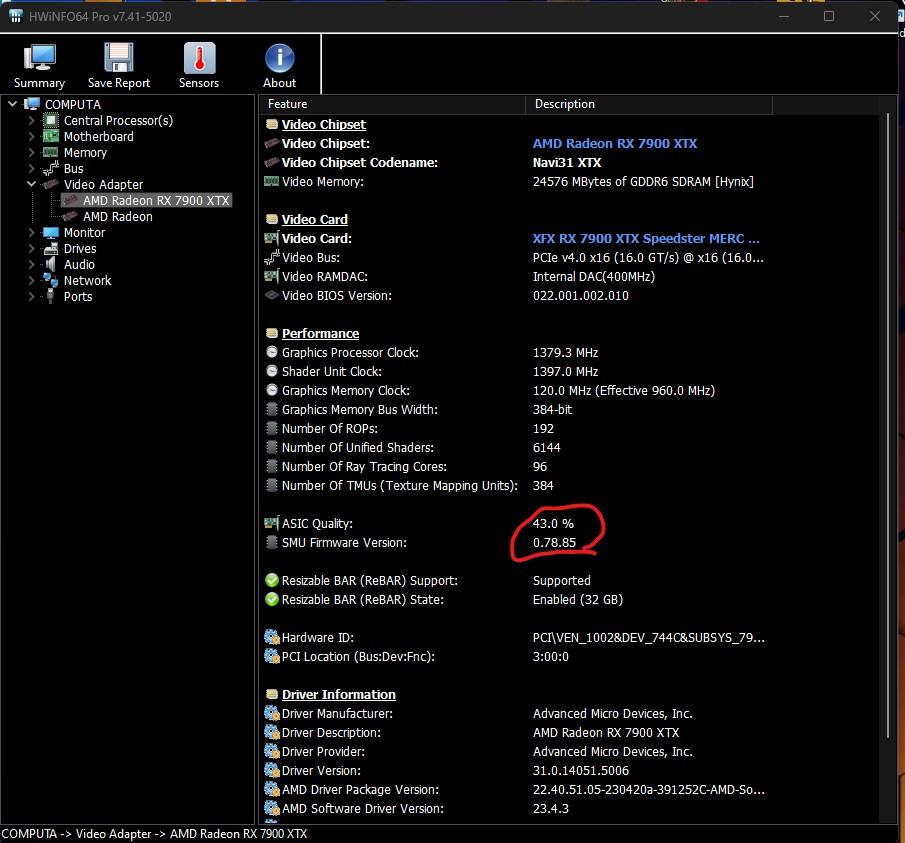Click the Video Memory chip icon
Screen dimensions: 905x843
(x=272, y=181)
